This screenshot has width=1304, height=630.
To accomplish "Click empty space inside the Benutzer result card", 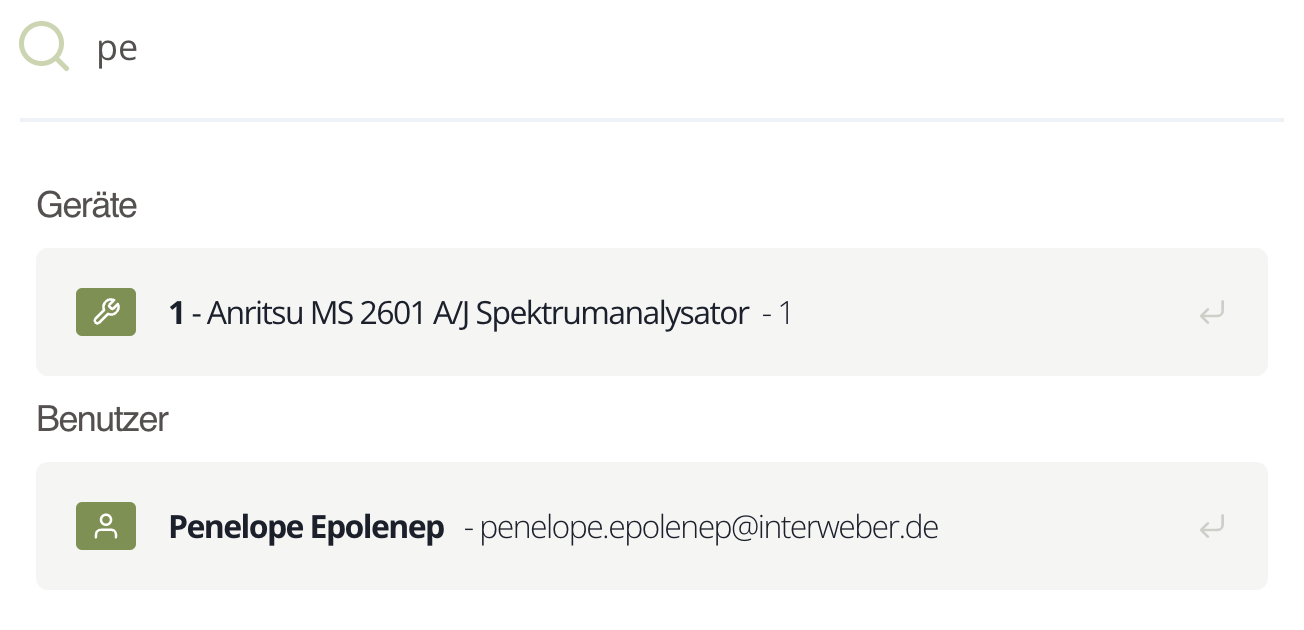I will (x=1070, y=526).
